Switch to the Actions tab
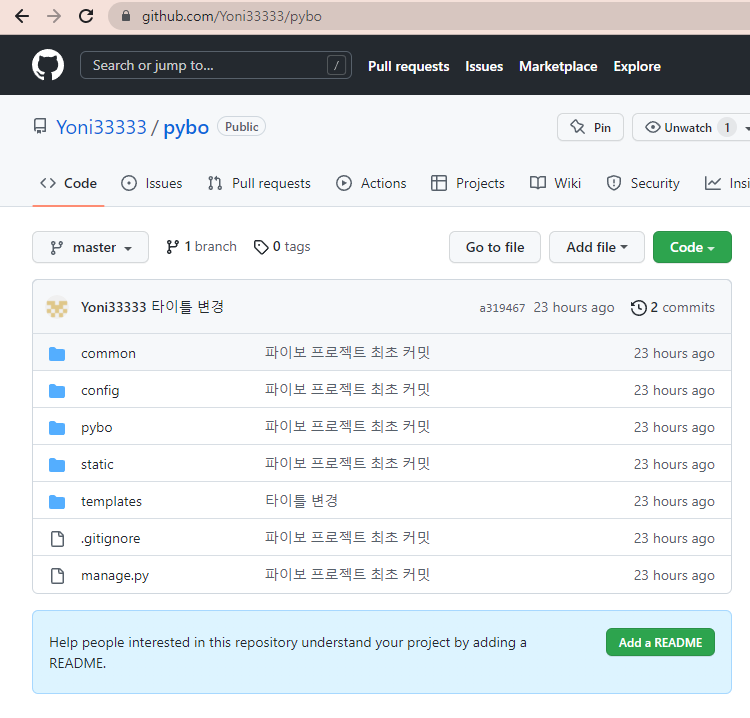This screenshot has height=718, width=750. click(371, 183)
